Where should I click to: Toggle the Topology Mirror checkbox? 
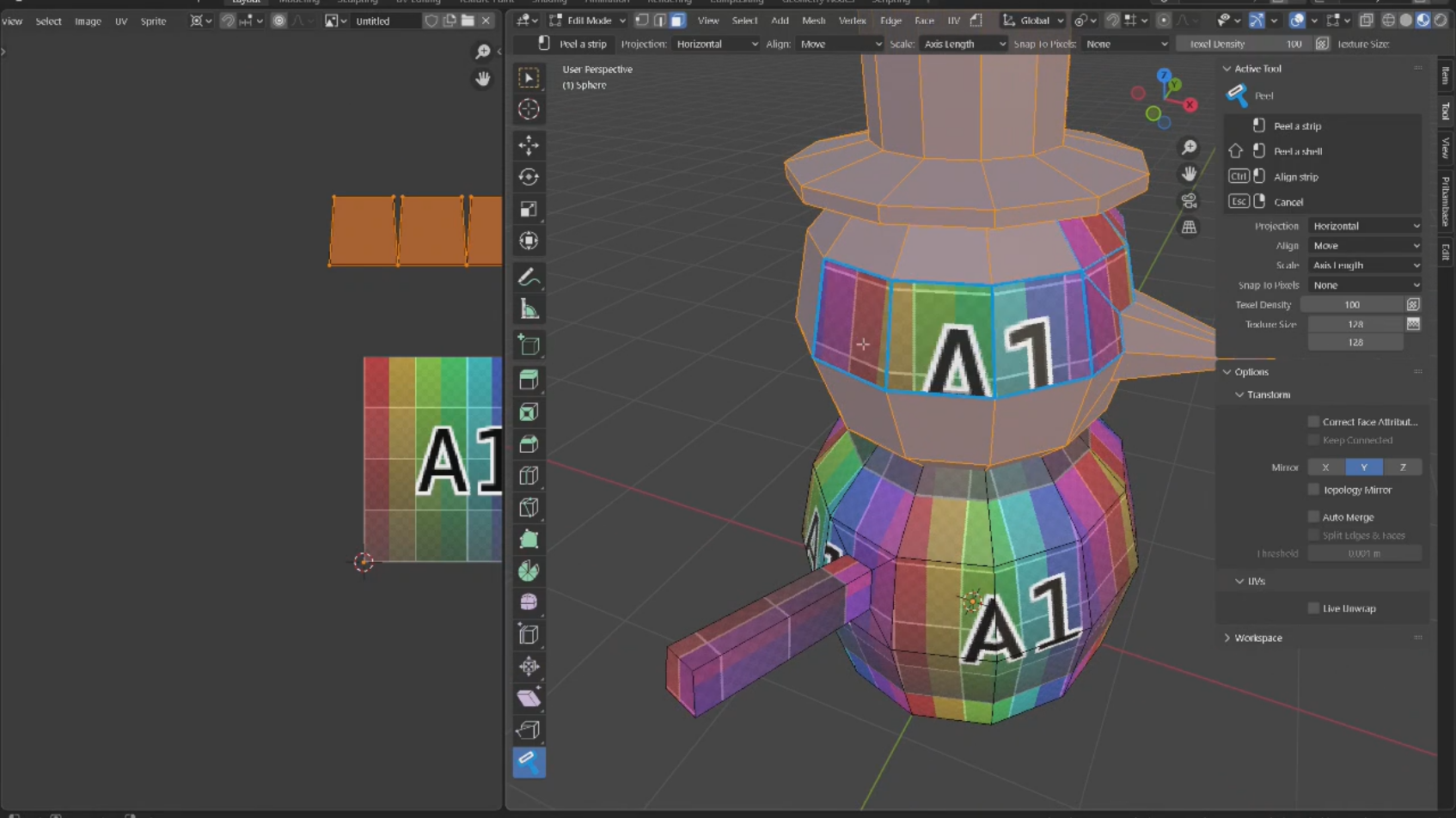pos(1312,490)
